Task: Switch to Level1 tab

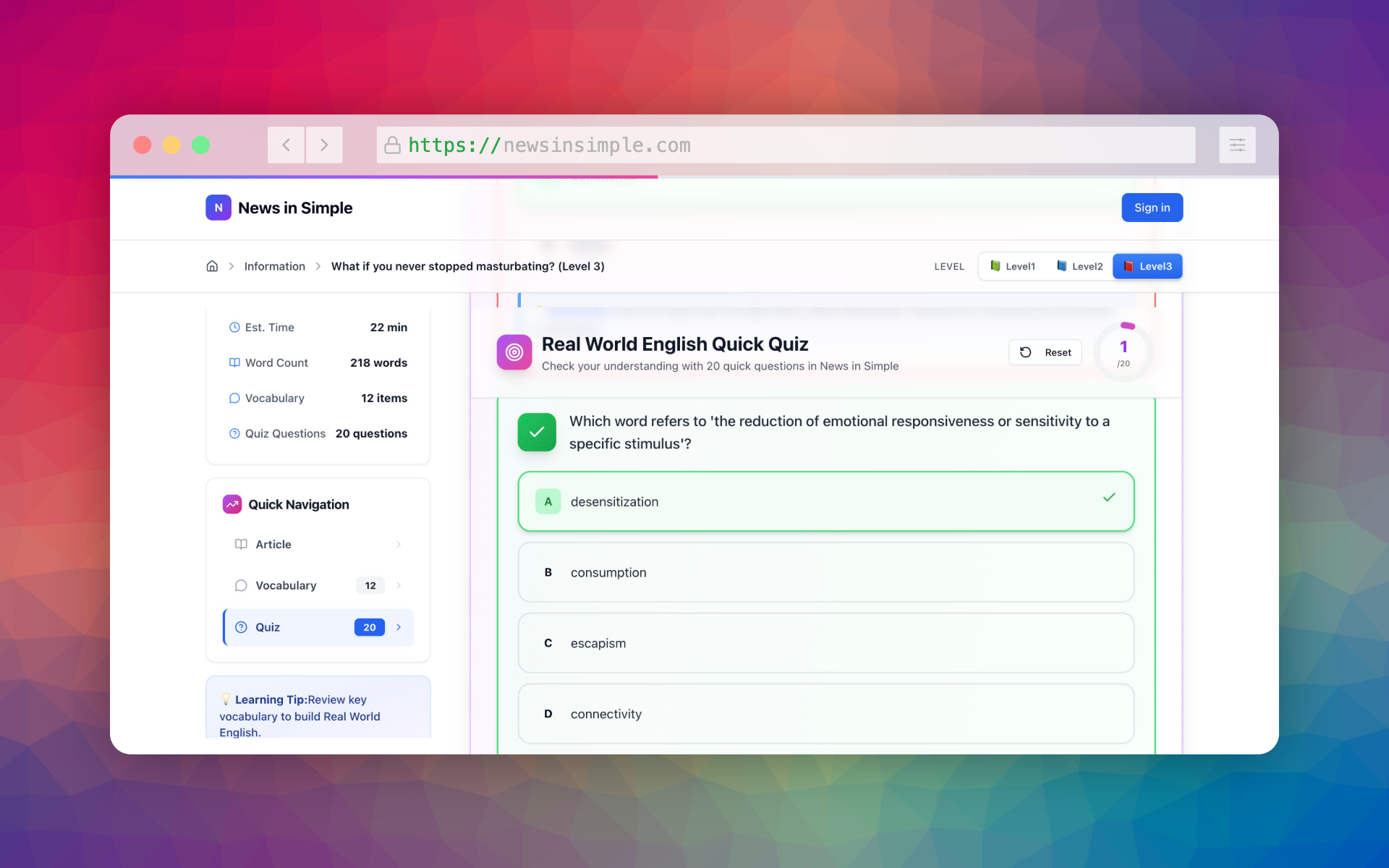Action: [1013, 266]
